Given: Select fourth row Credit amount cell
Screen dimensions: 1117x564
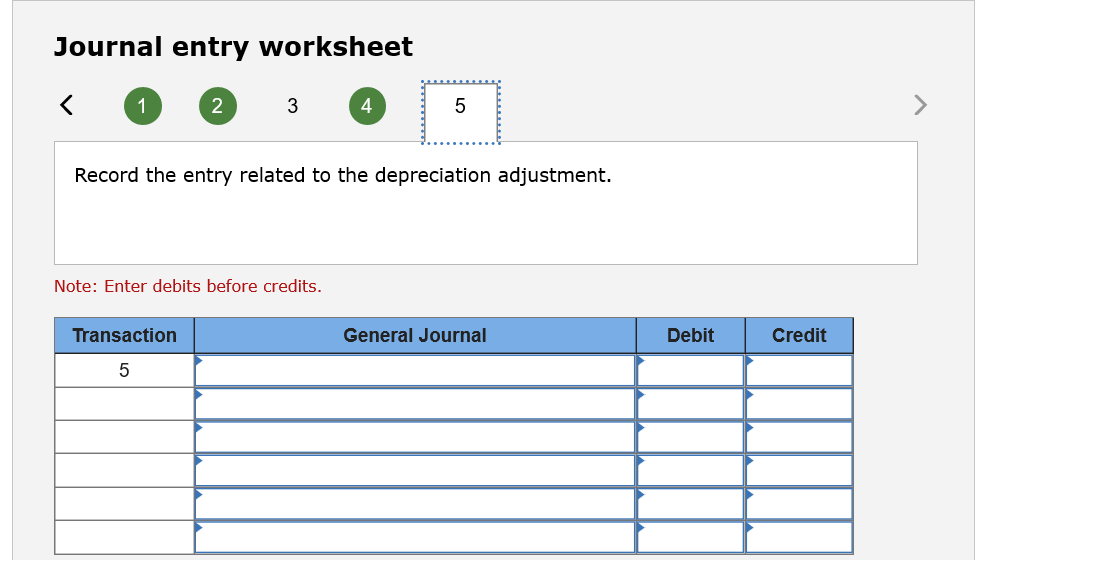Looking at the screenshot, I should [799, 471].
